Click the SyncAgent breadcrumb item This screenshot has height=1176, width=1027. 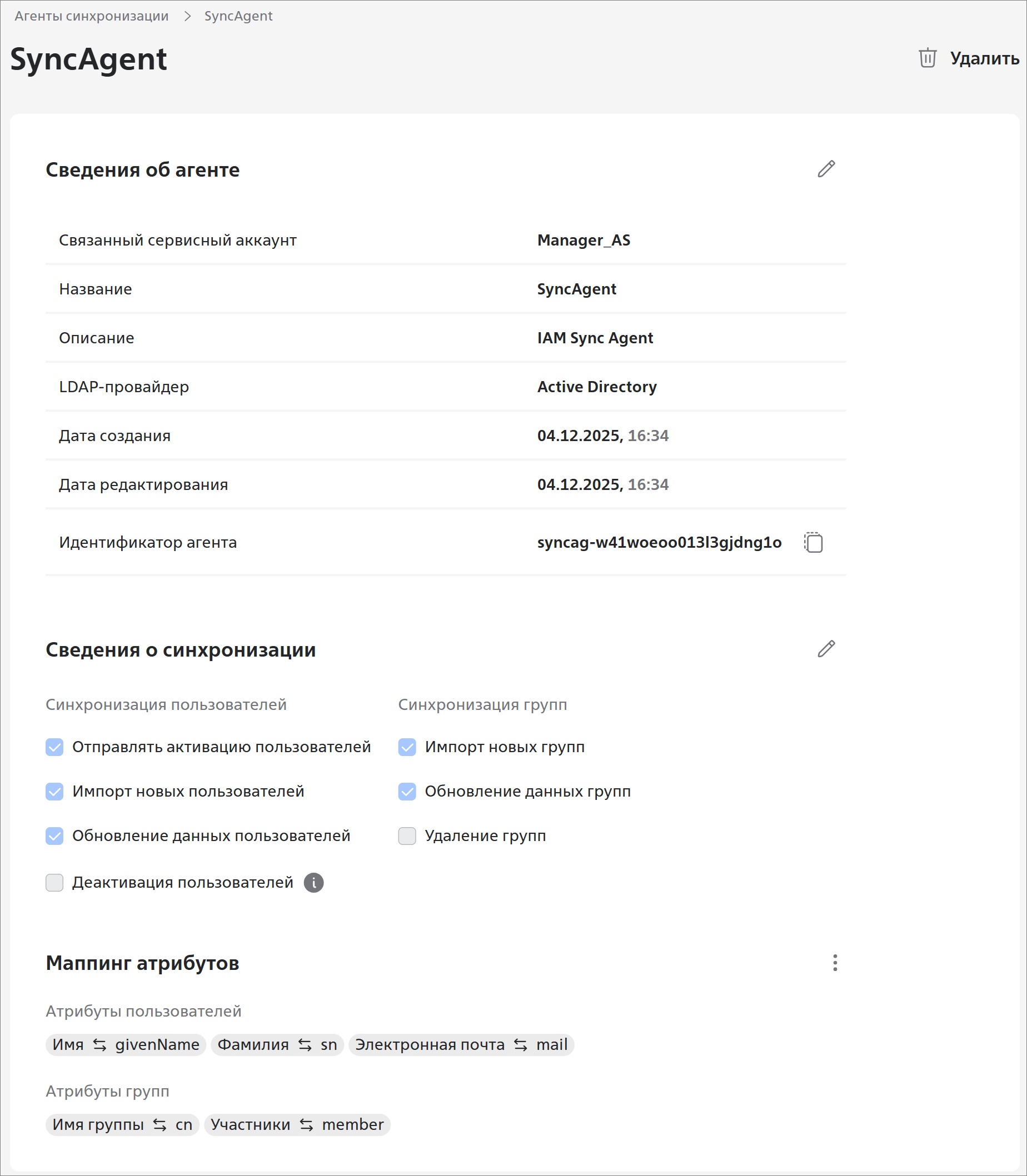tap(238, 16)
